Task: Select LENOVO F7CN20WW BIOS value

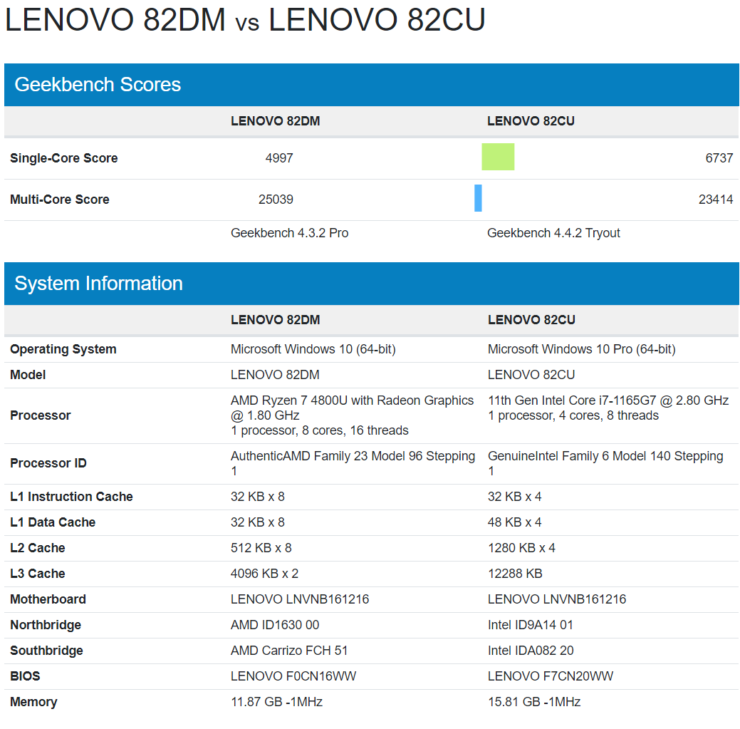Action: point(550,676)
